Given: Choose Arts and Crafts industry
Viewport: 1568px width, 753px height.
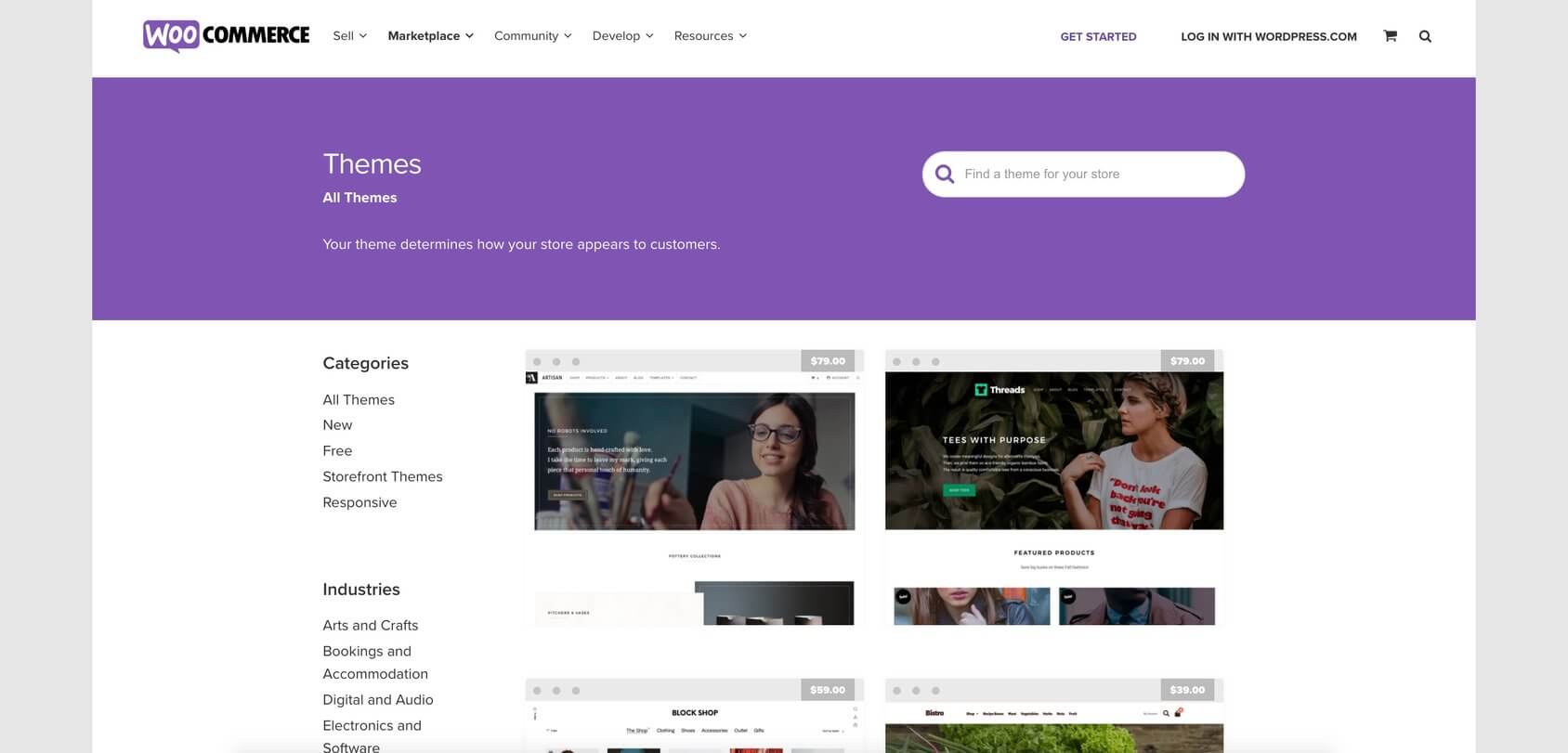Looking at the screenshot, I should (371, 625).
